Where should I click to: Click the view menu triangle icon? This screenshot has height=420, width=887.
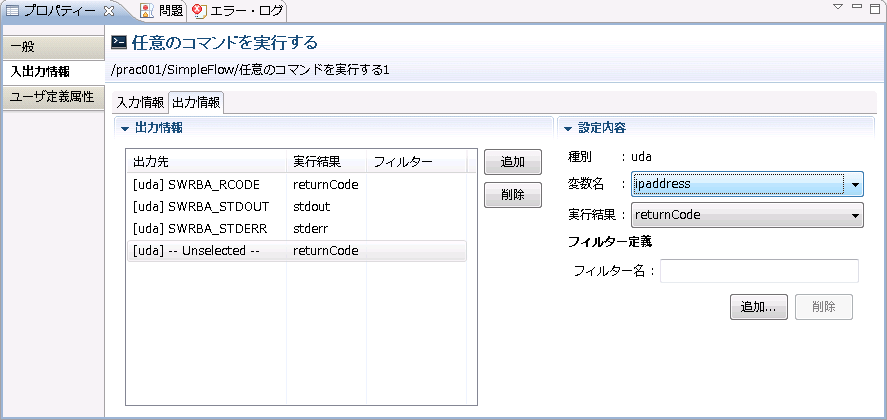839,8
